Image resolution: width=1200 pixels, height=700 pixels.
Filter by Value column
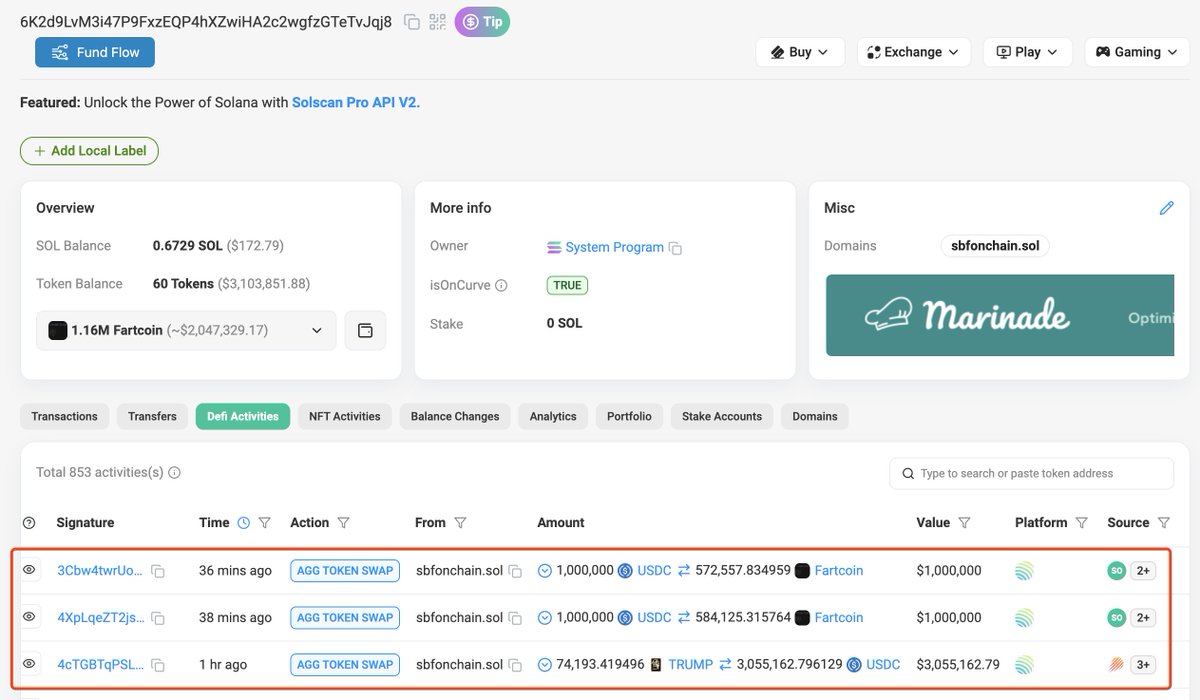(965, 523)
